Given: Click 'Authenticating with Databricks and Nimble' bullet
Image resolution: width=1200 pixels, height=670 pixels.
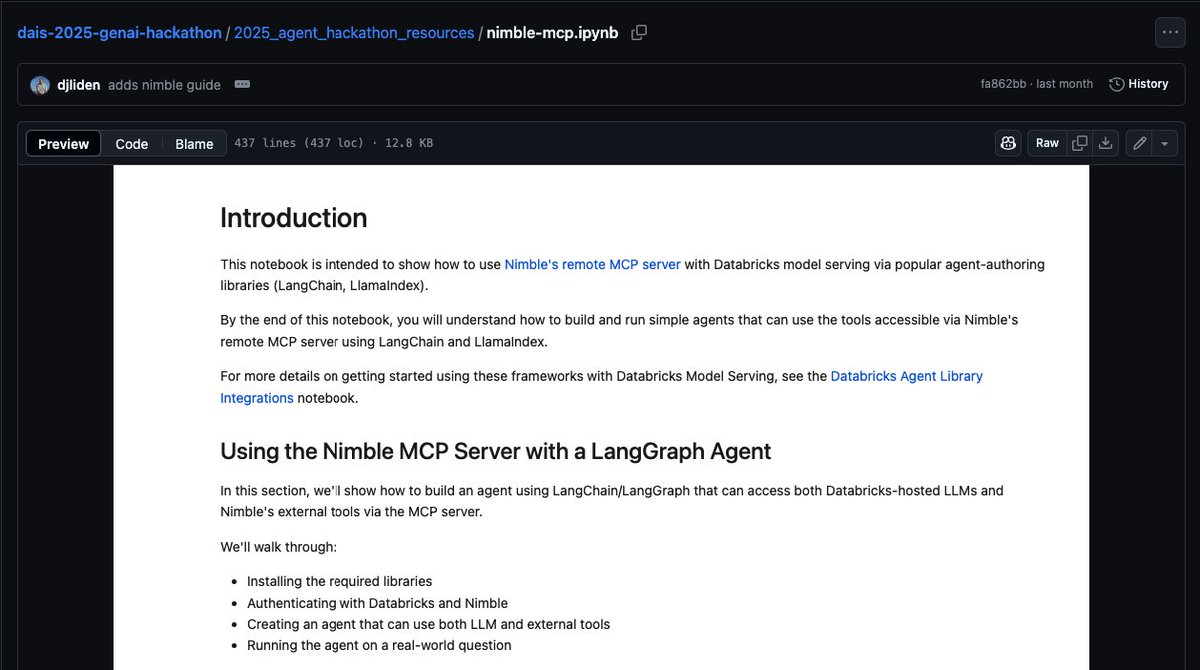Looking at the screenshot, I should coord(378,603).
